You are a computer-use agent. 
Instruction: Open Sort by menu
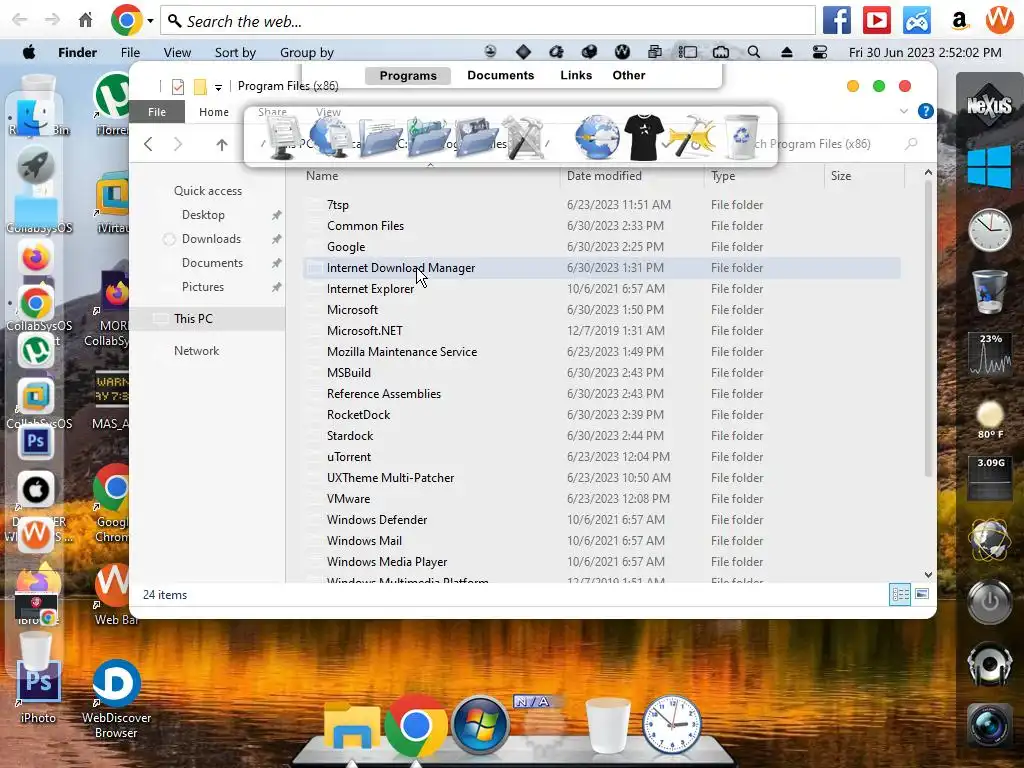[235, 52]
